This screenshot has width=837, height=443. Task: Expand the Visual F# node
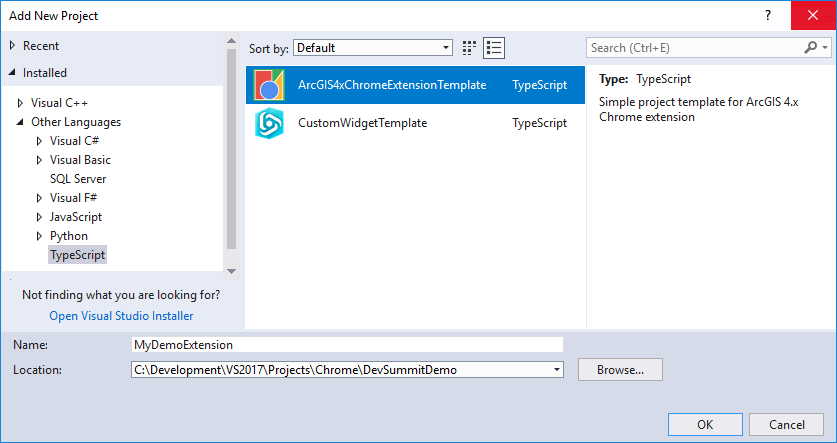tap(39, 198)
